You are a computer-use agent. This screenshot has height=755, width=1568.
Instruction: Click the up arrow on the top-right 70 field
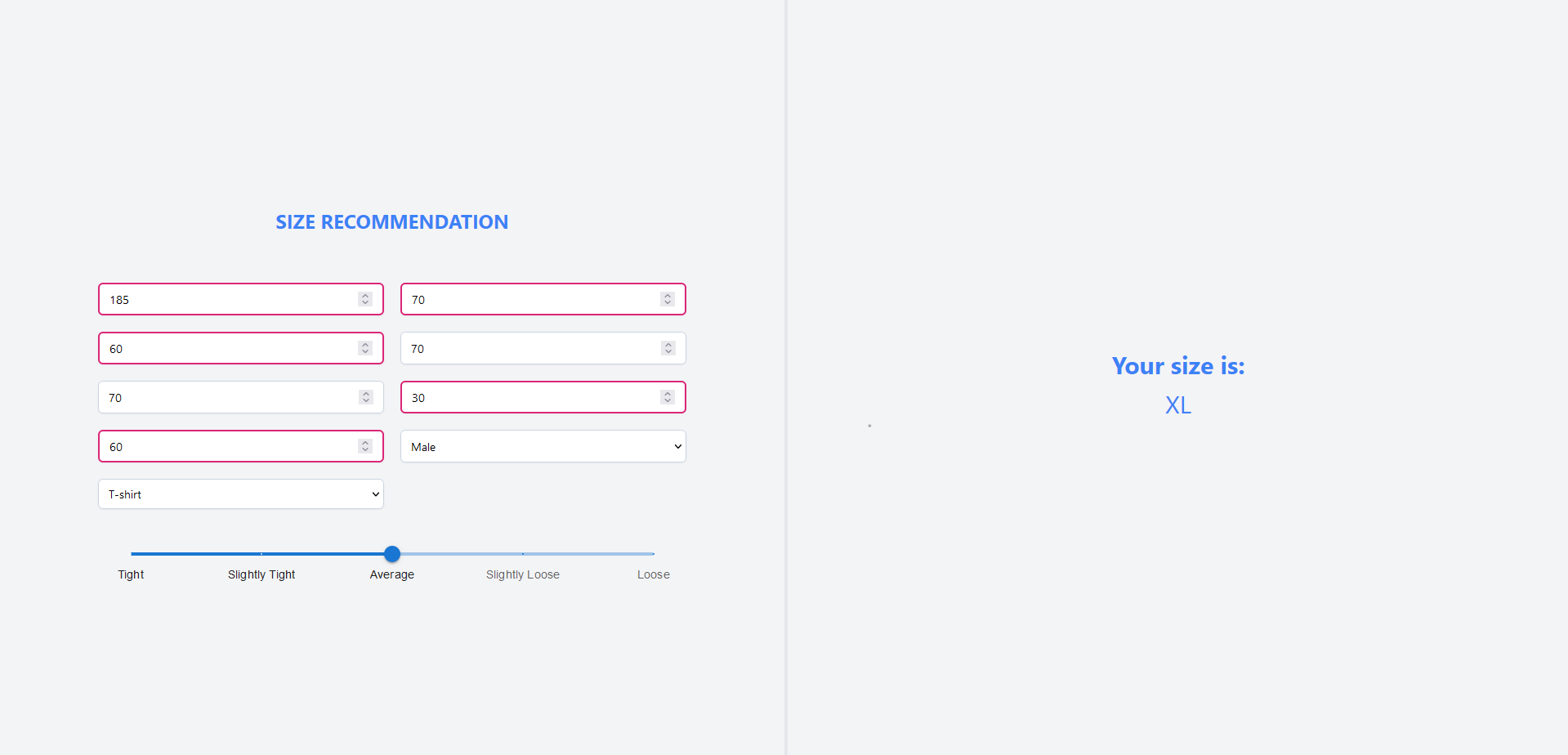point(668,296)
